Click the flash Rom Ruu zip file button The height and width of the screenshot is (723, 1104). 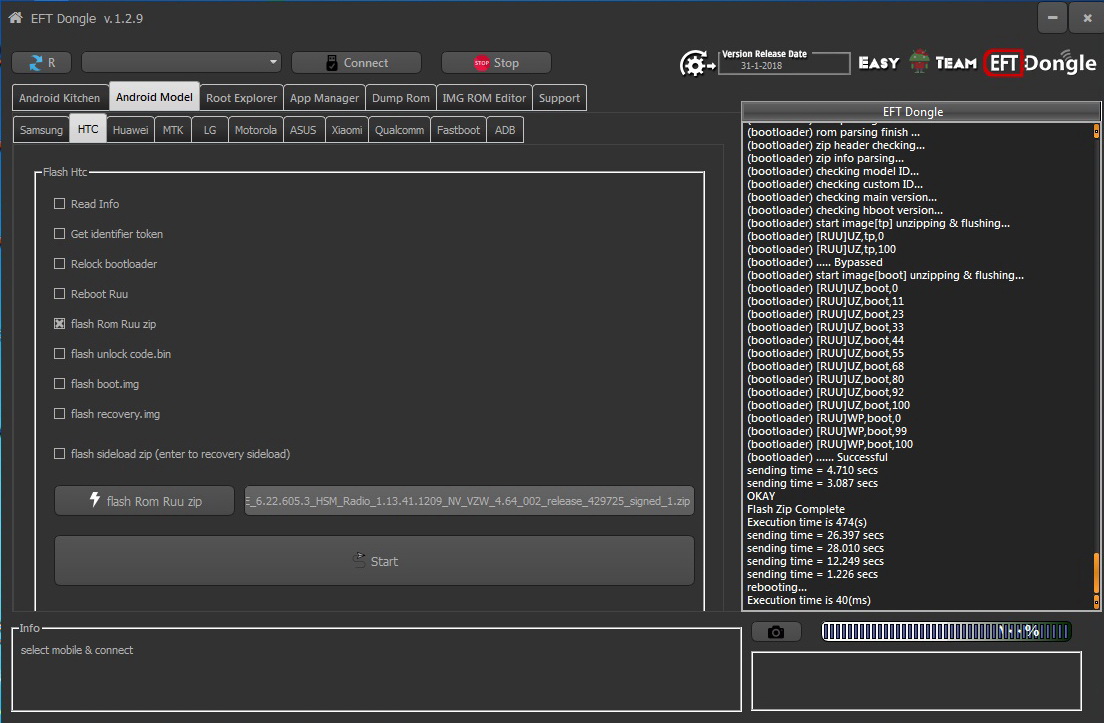(x=144, y=501)
